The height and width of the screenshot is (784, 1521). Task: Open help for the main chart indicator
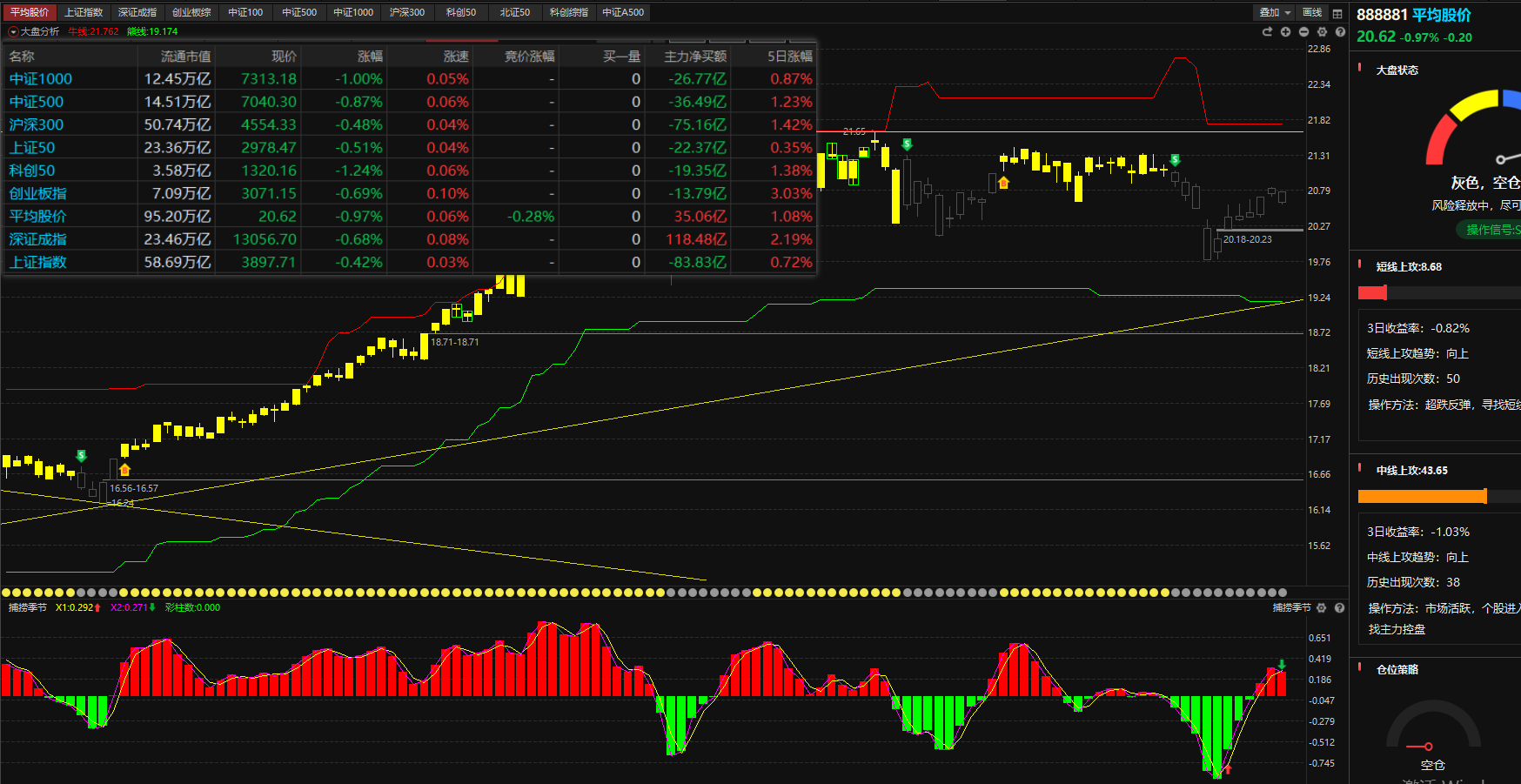click(x=1340, y=31)
